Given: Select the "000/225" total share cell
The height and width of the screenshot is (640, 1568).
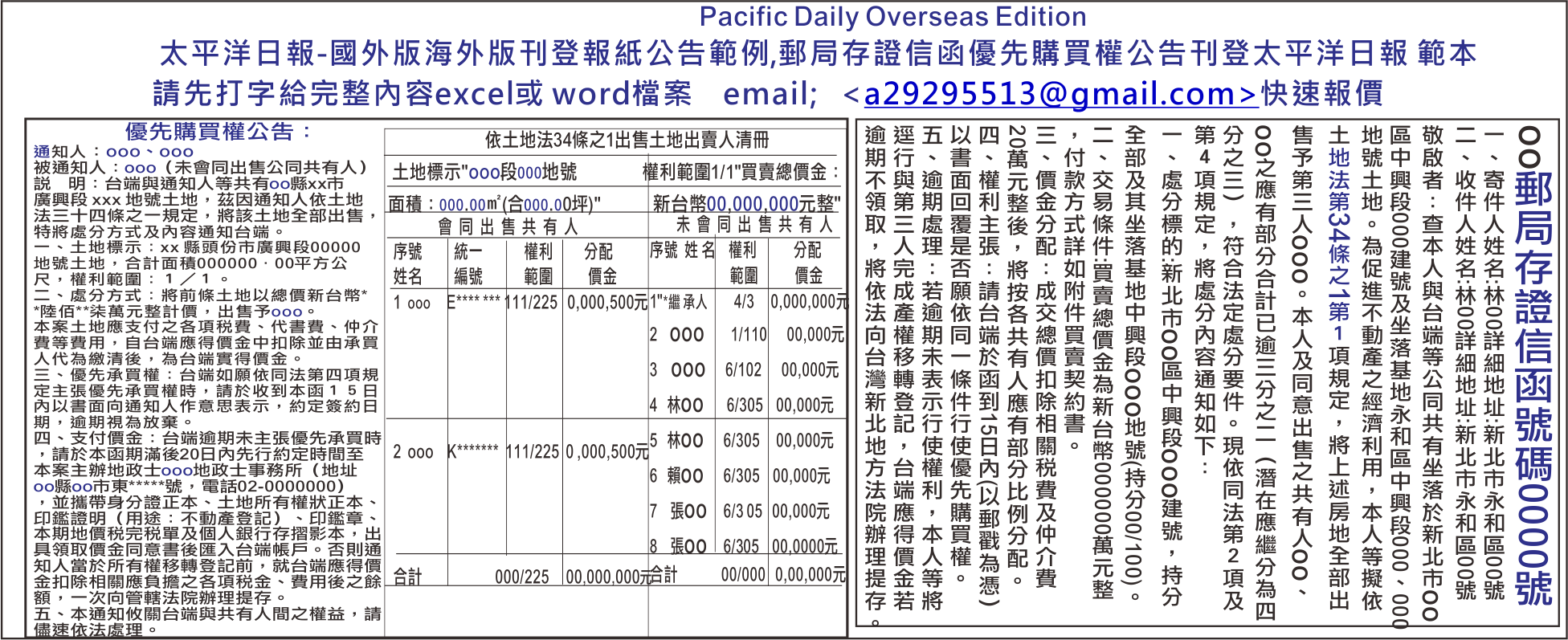Looking at the screenshot, I should pyautogui.click(x=522, y=577).
